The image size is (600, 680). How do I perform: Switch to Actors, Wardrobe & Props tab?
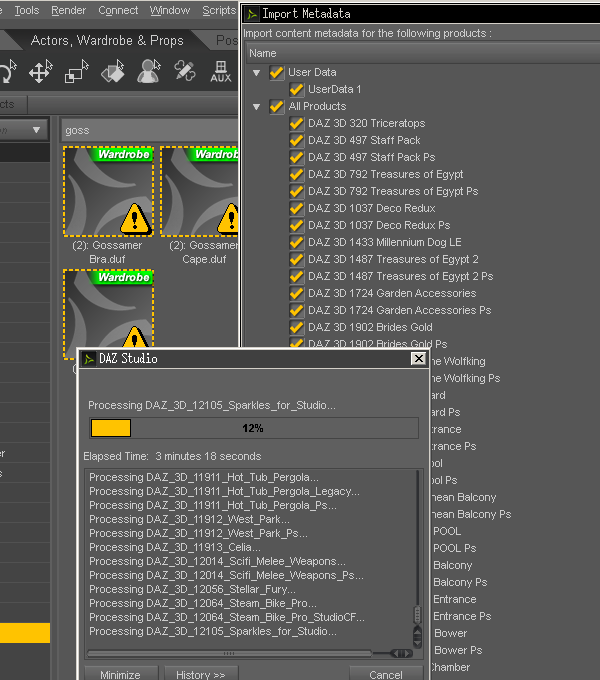(x=107, y=40)
